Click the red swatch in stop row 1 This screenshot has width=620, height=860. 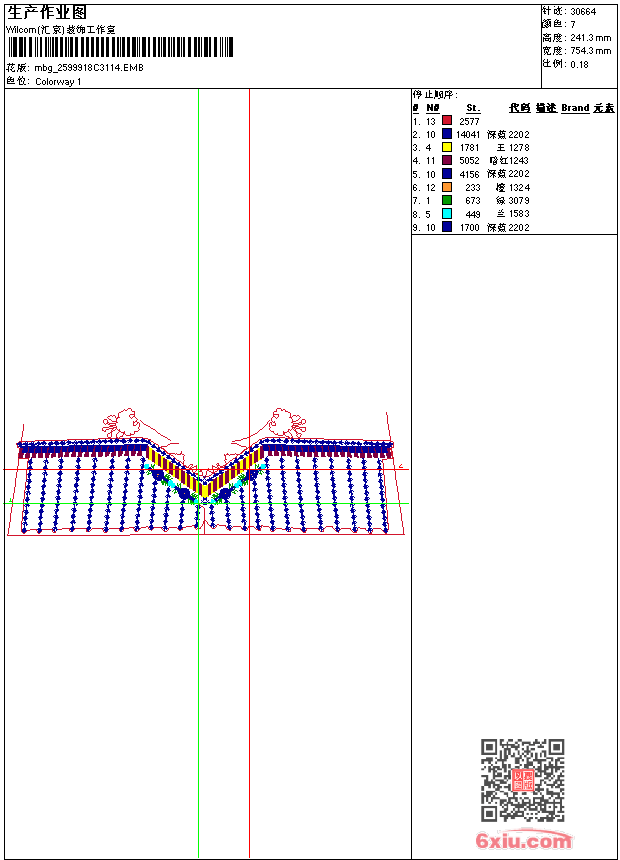pos(447,121)
